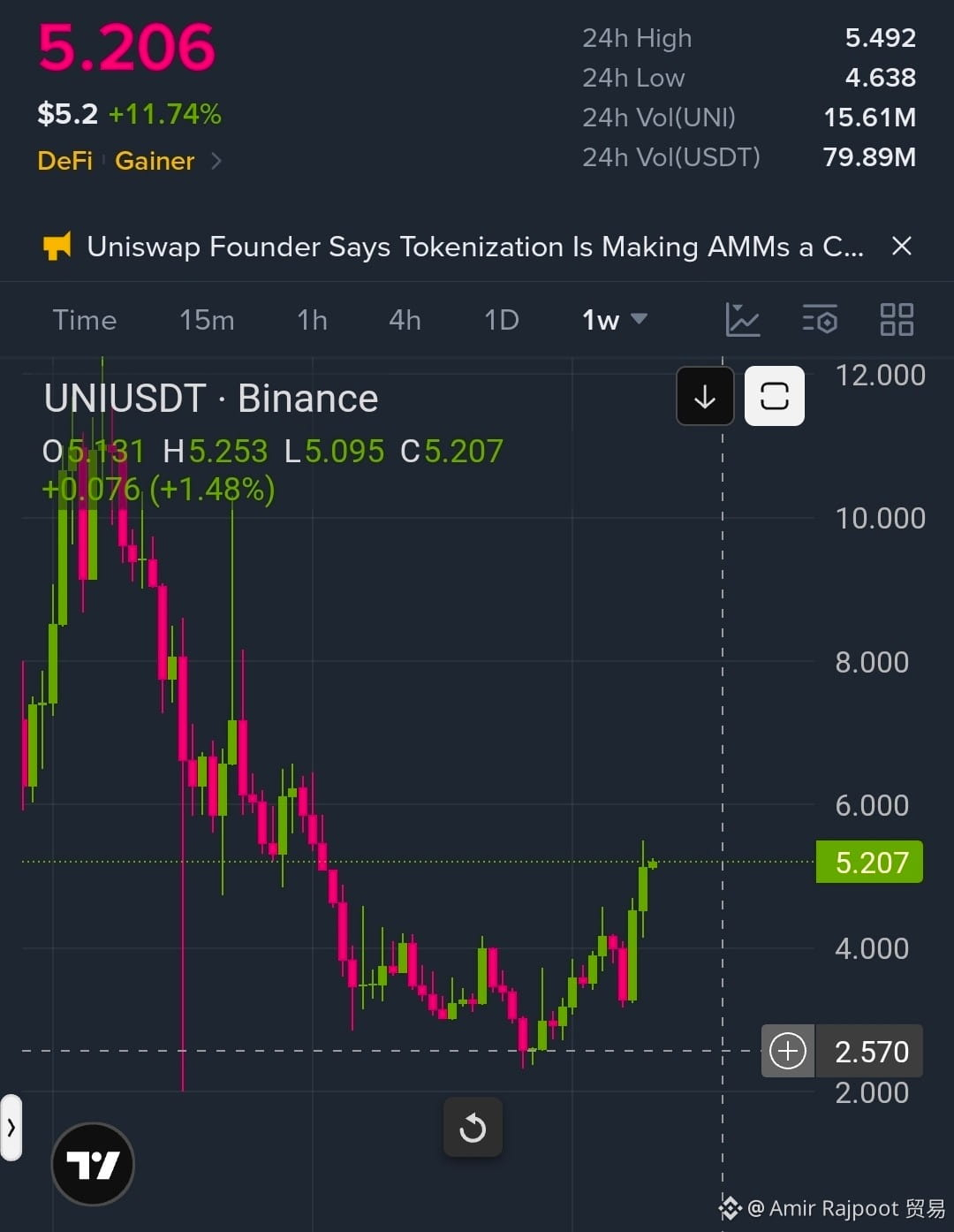Tap the UNIUSDT · Binance chart title
954x1232 pixels.
(x=211, y=399)
